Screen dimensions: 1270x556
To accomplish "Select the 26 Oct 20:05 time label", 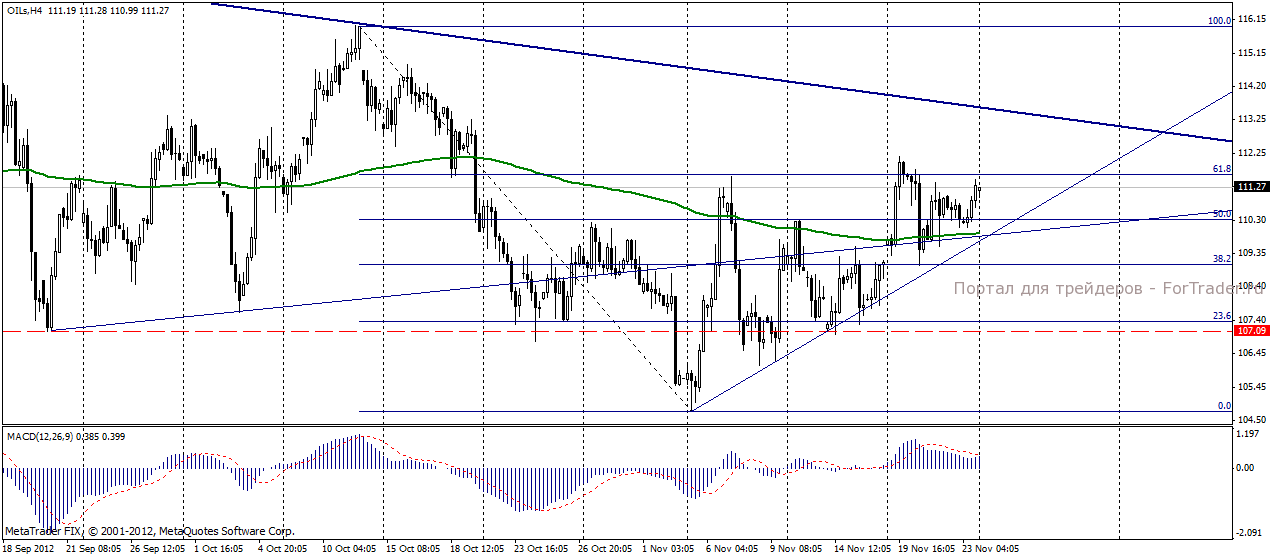I will coord(605,549).
